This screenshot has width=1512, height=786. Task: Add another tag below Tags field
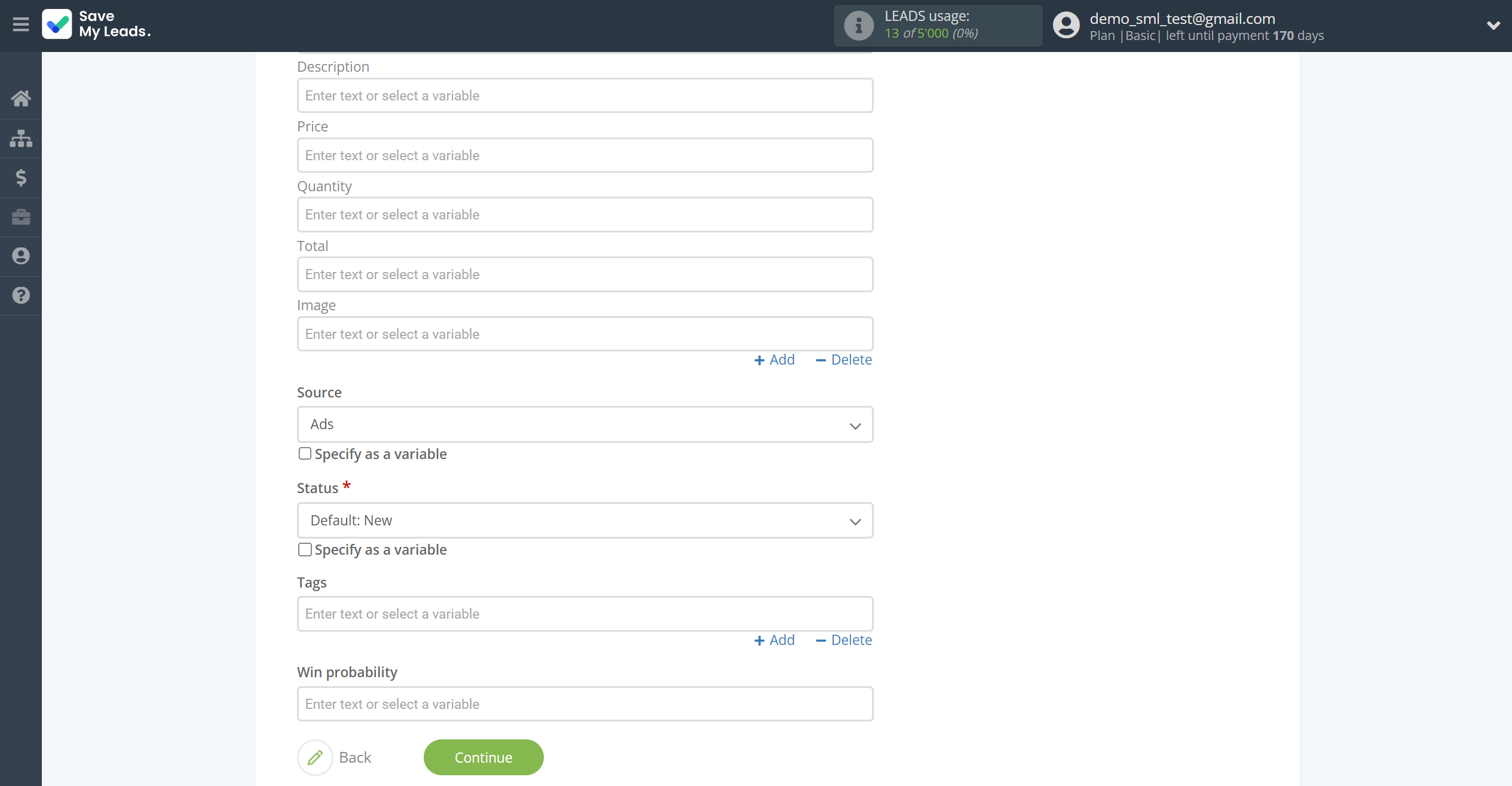(x=775, y=640)
